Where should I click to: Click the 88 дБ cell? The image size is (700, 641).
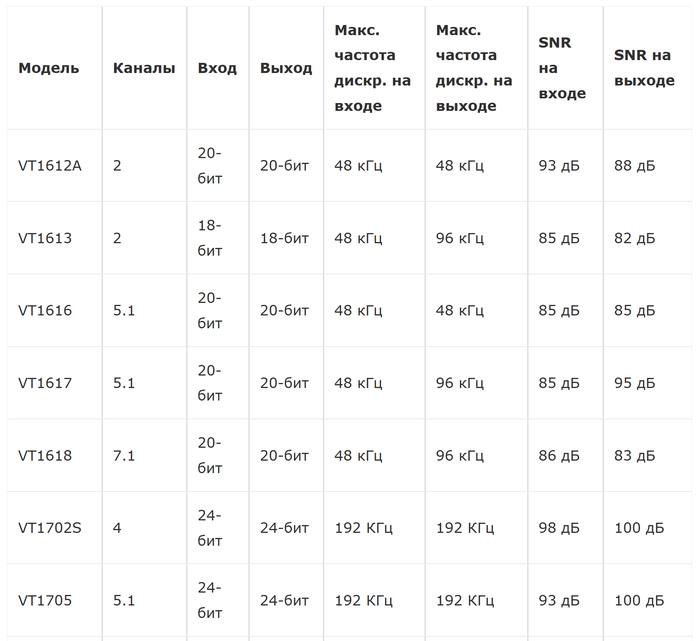pos(634,166)
